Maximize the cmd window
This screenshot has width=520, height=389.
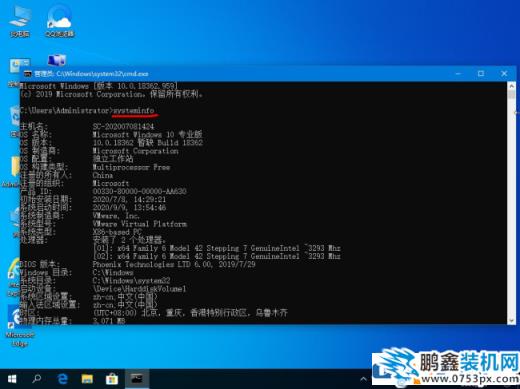point(481,74)
